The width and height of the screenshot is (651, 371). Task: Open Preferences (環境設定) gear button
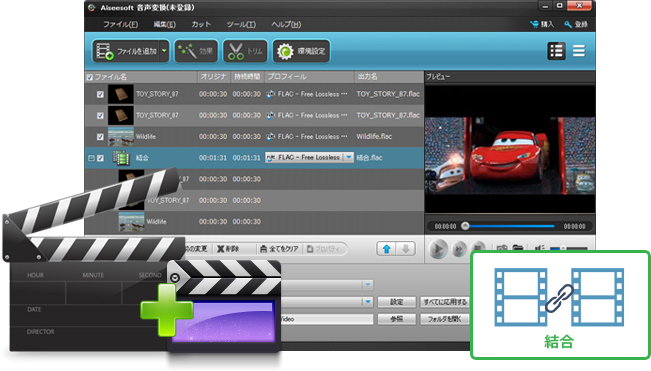[x=301, y=51]
